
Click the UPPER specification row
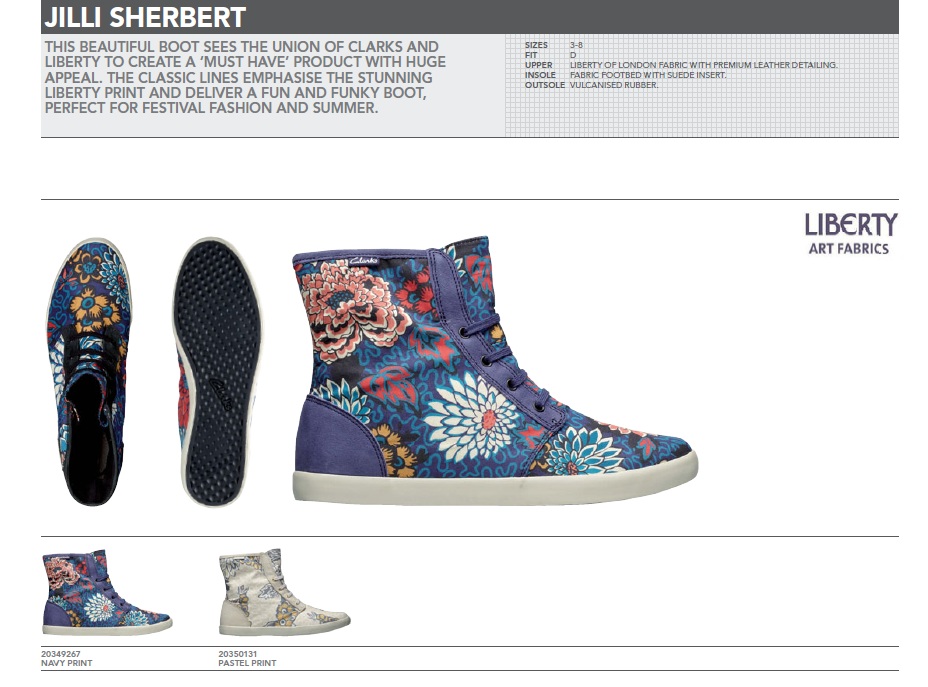(681, 65)
